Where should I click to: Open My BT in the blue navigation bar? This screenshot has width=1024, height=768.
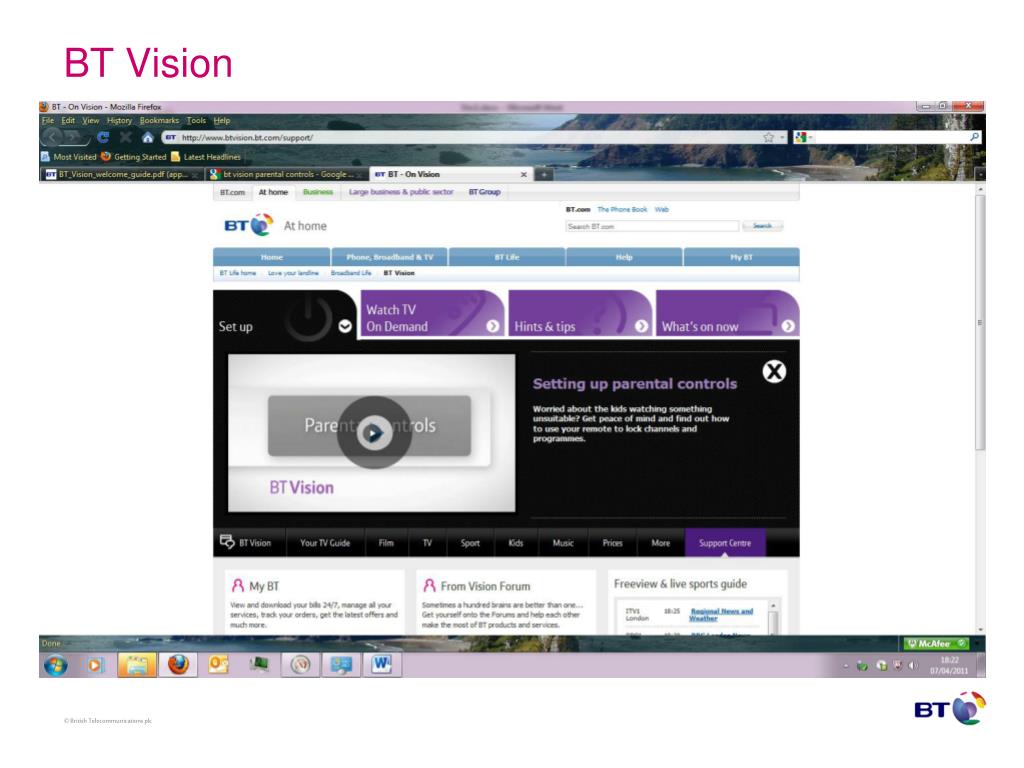point(741,257)
